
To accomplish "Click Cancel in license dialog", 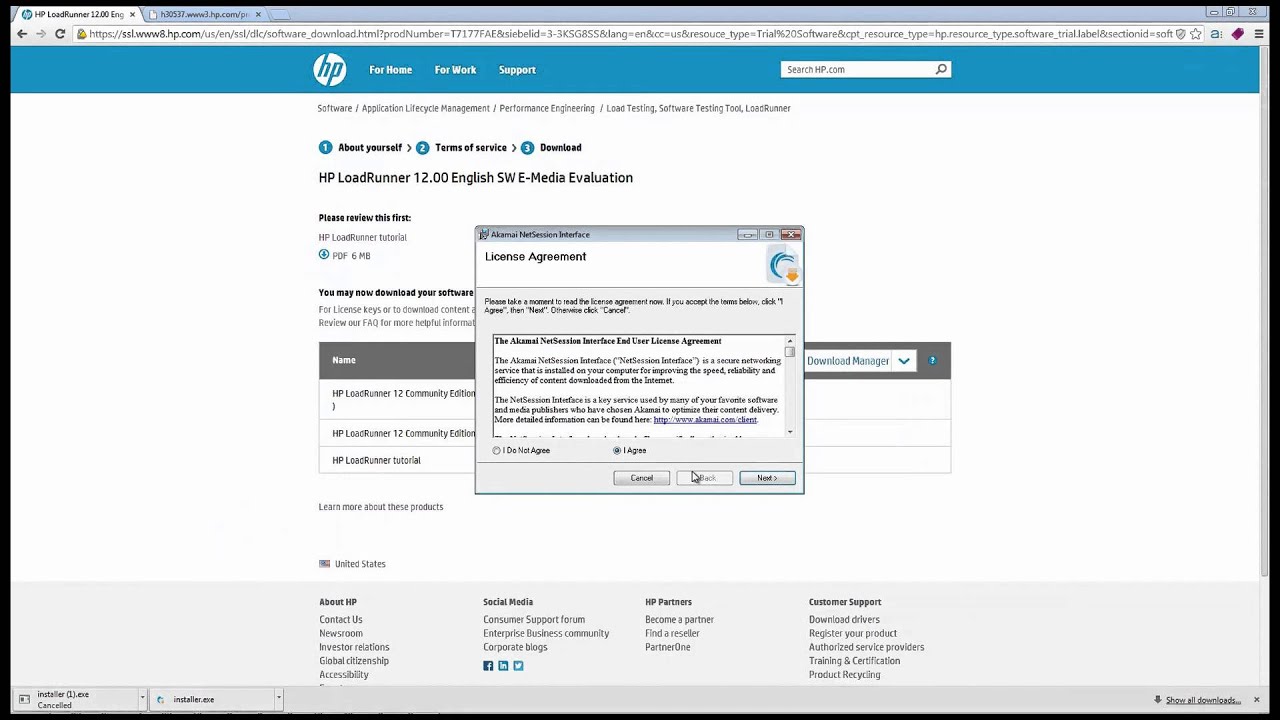I will point(642,478).
